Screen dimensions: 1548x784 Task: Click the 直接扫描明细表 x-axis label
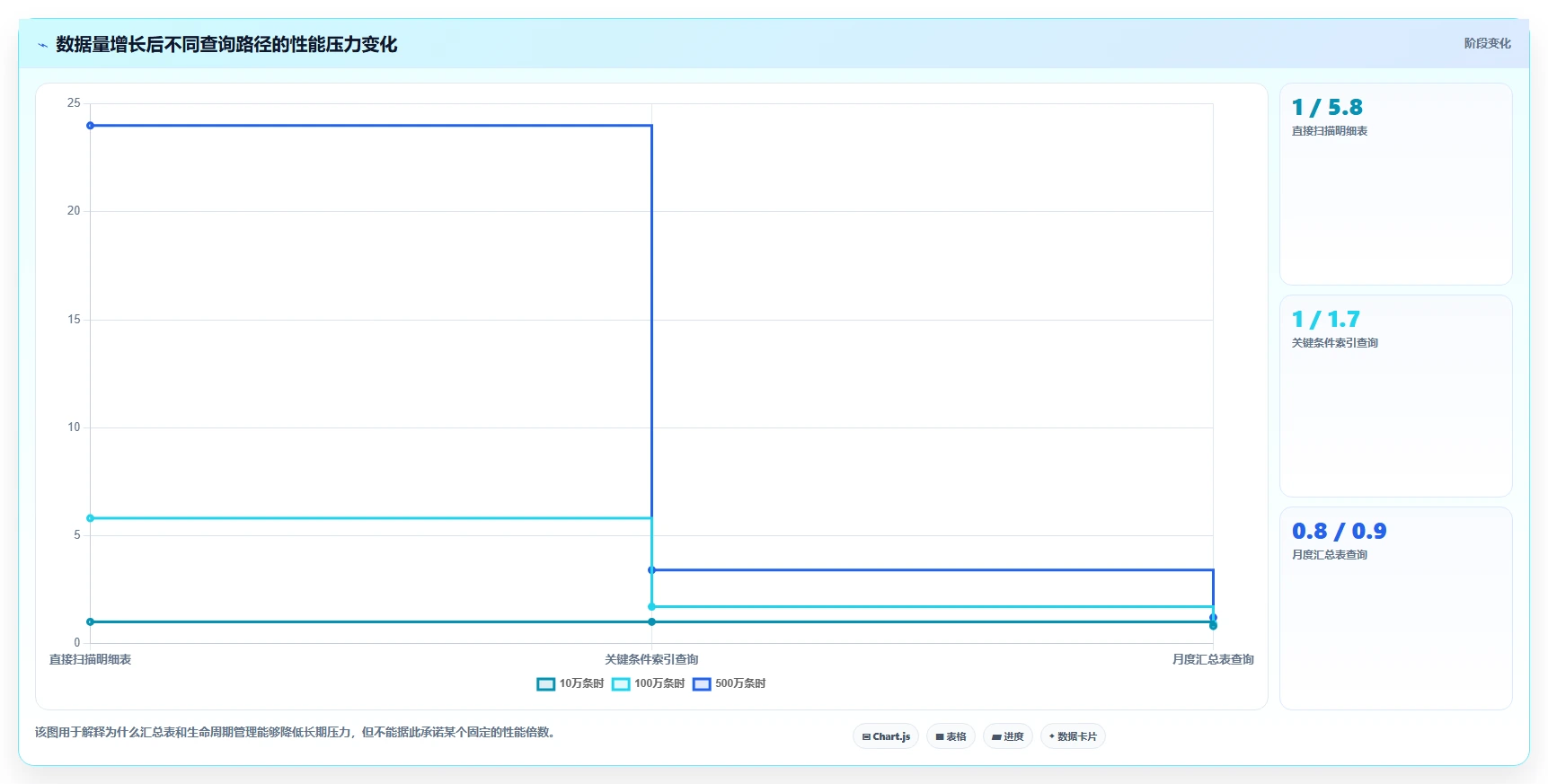90,659
